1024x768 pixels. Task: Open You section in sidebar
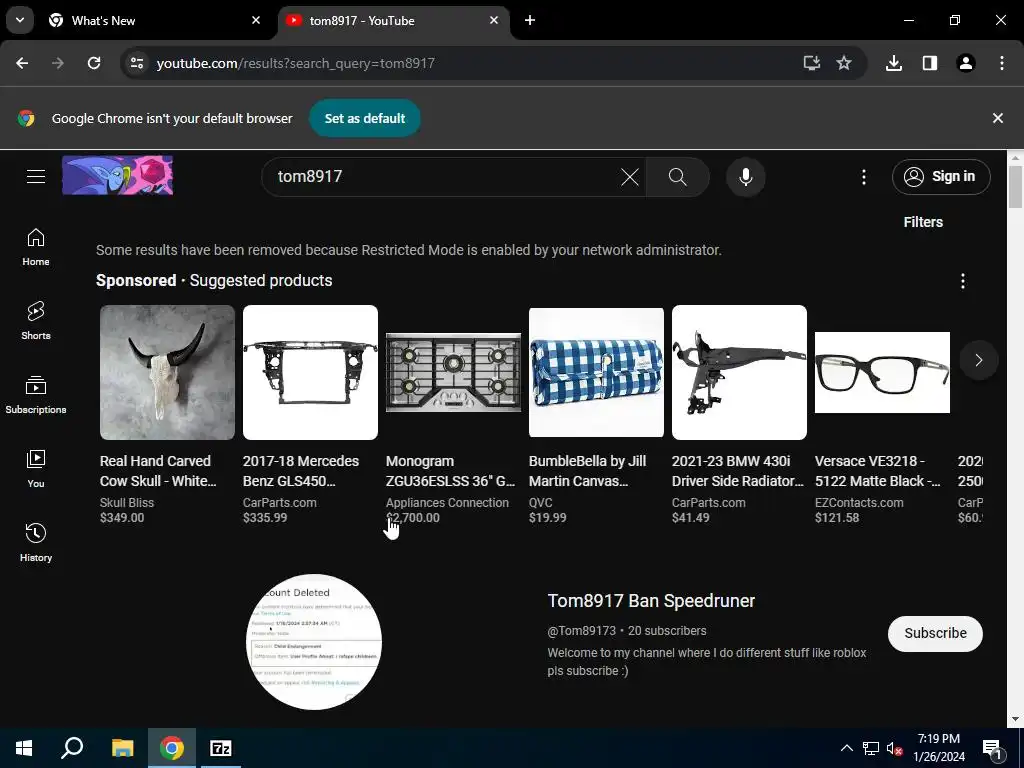(36, 469)
